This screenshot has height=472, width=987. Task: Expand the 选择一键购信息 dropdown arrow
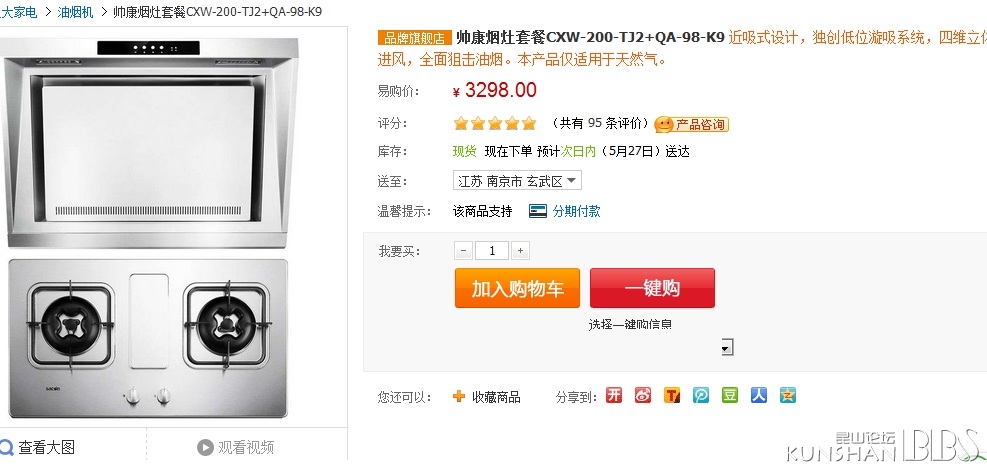[x=726, y=347]
